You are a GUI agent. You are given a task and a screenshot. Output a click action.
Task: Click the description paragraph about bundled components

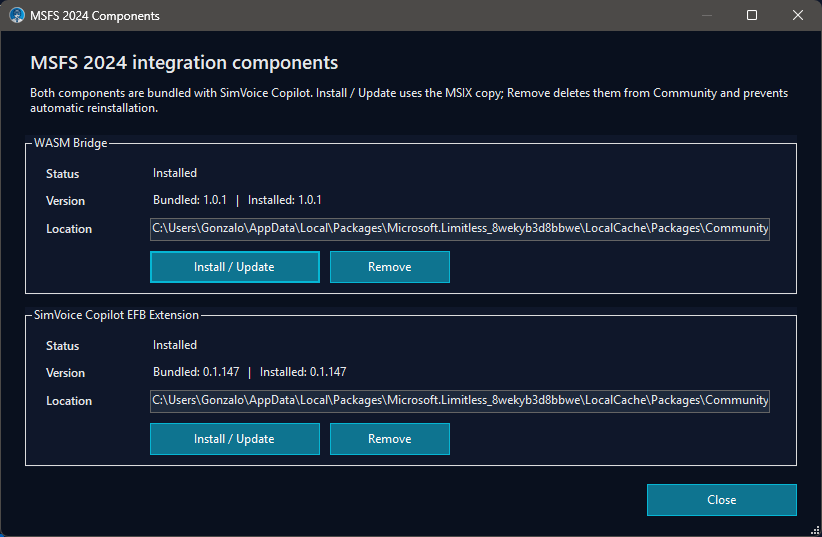(409, 100)
